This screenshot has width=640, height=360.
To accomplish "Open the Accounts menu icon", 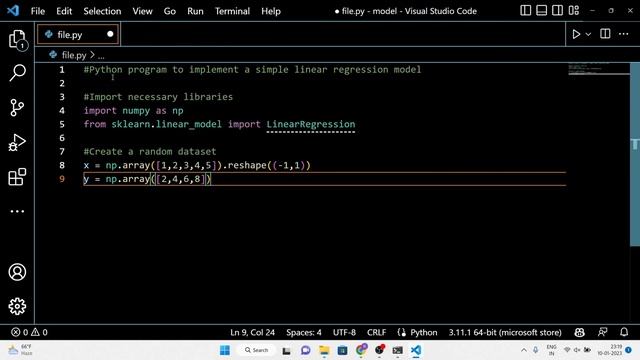I will pos(17,272).
